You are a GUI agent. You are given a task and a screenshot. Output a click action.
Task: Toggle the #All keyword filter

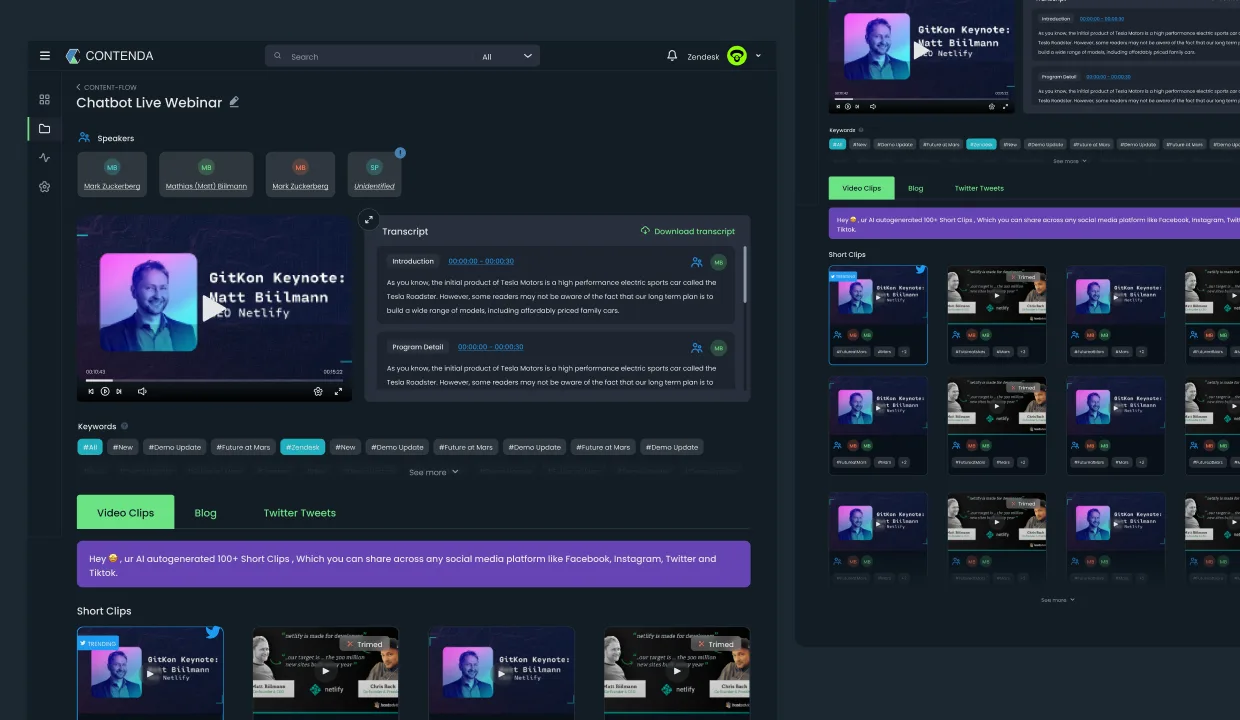[90, 447]
